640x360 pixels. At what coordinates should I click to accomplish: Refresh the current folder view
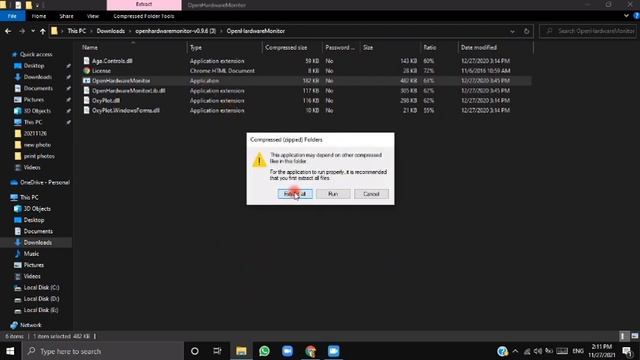527,31
